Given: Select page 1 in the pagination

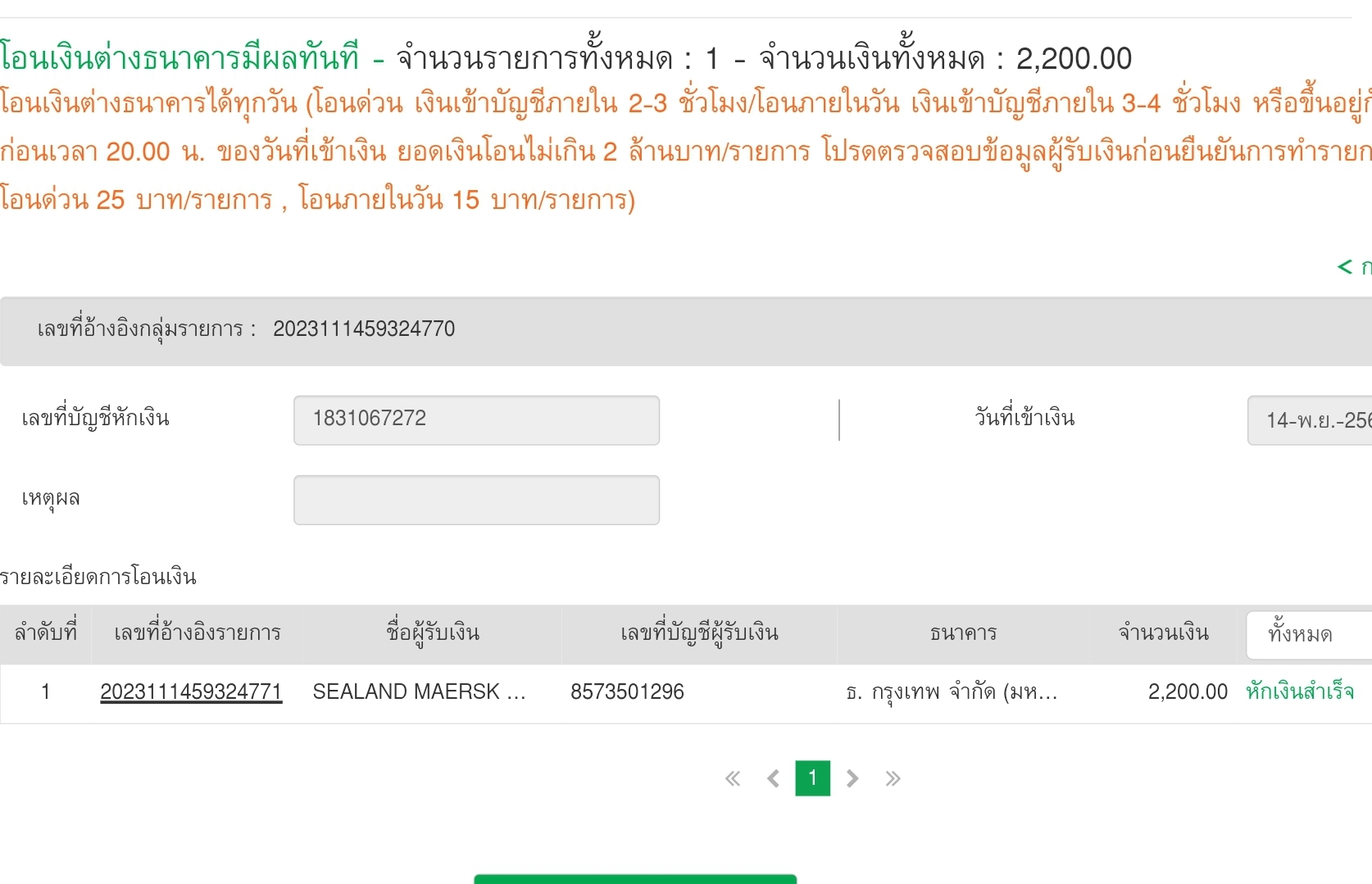Looking at the screenshot, I should pos(812,778).
